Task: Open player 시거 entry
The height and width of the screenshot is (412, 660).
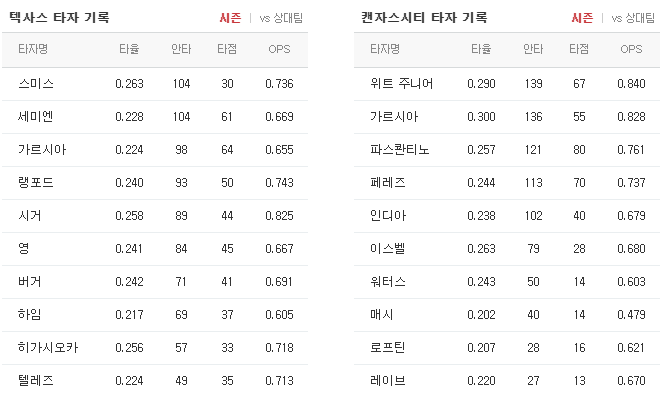Action: (29, 215)
